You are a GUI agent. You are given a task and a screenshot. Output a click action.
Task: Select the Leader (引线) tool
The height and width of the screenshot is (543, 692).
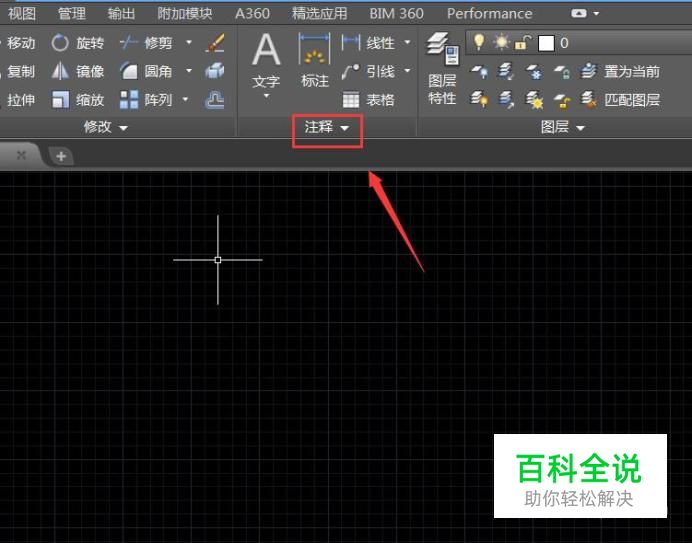pyautogui.click(x=368, y=71)
